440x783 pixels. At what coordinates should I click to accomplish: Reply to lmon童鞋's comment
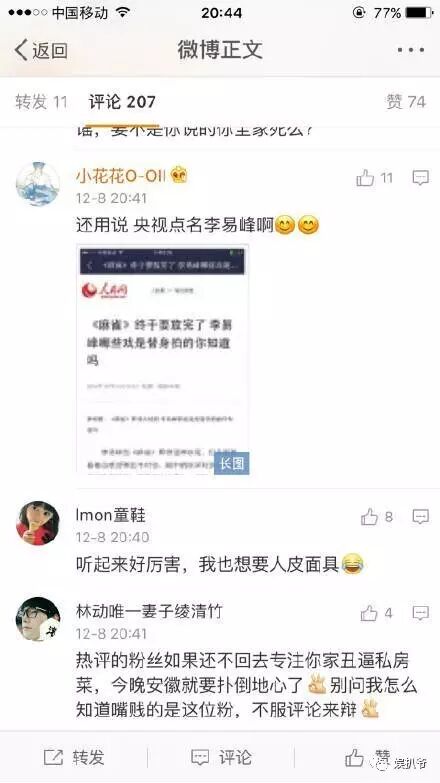coord(421,517)
